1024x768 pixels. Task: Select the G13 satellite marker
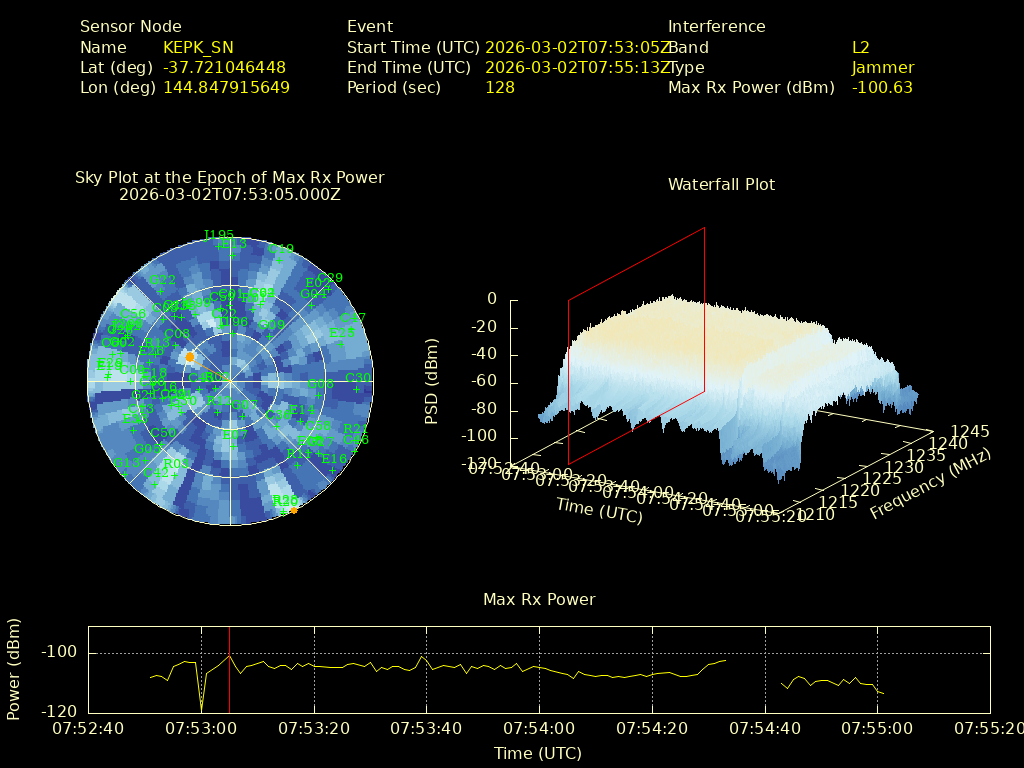pyautogui.click(x=124, y=473)
